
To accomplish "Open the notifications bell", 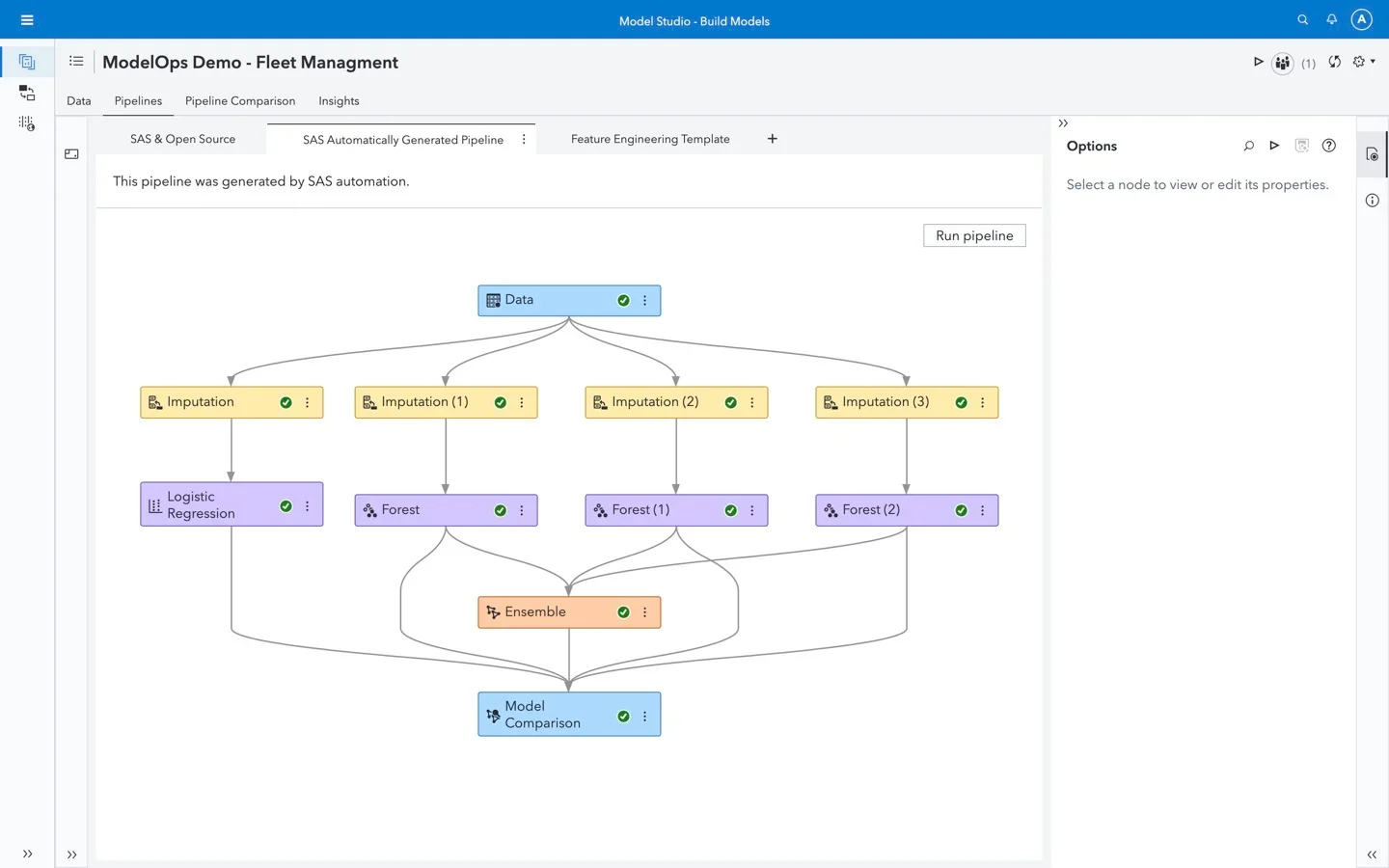I will [x=1331, y=20].
